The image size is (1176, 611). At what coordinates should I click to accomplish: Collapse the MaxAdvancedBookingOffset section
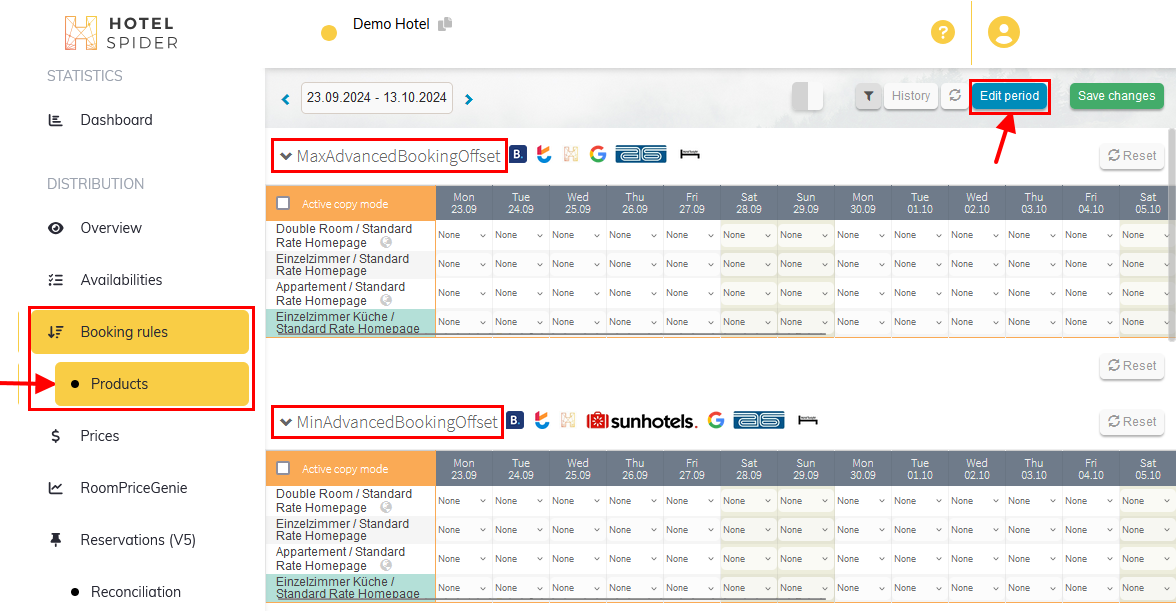(286, 156)
